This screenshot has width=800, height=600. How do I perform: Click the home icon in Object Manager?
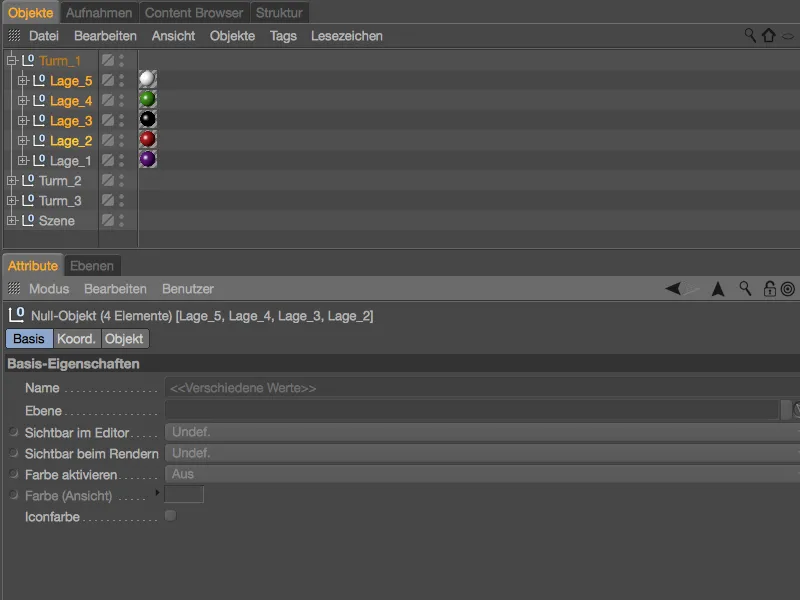[769, 35]
